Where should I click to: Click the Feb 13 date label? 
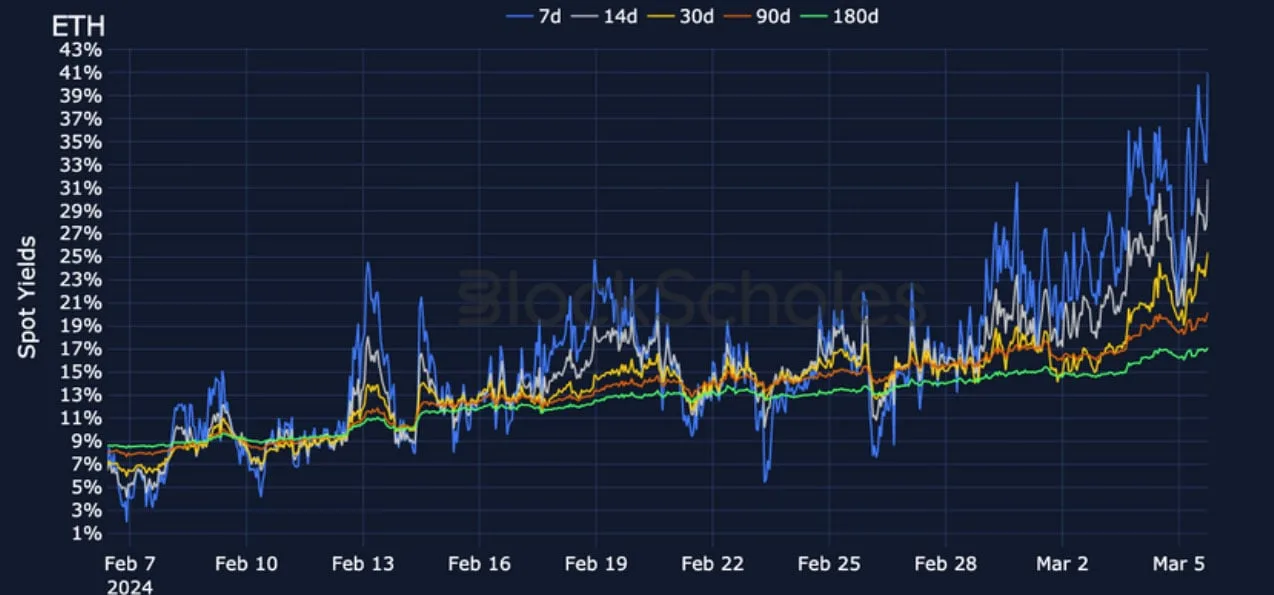coord(363,564)
